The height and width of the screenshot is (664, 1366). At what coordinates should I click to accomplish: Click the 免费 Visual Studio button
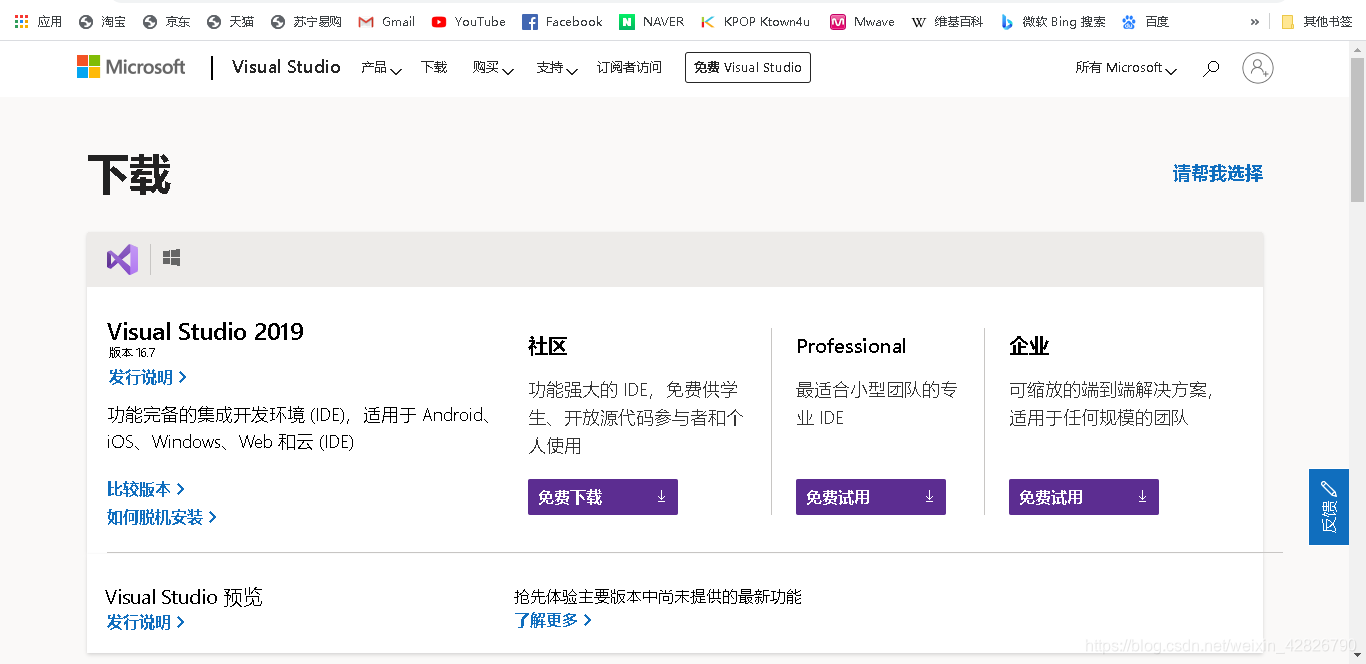tap(748, 67)
